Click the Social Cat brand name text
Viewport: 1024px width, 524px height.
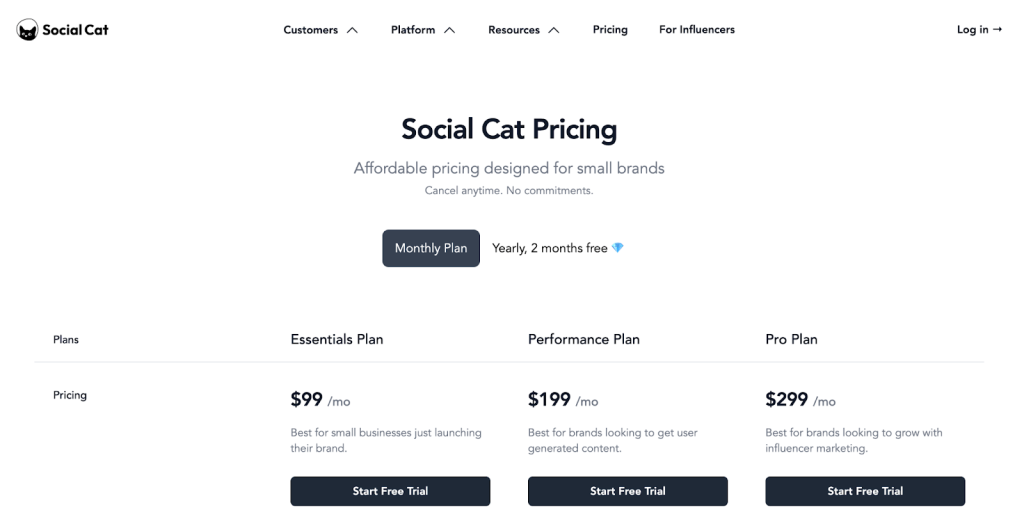pyautogui.click(x=75, y=30)
